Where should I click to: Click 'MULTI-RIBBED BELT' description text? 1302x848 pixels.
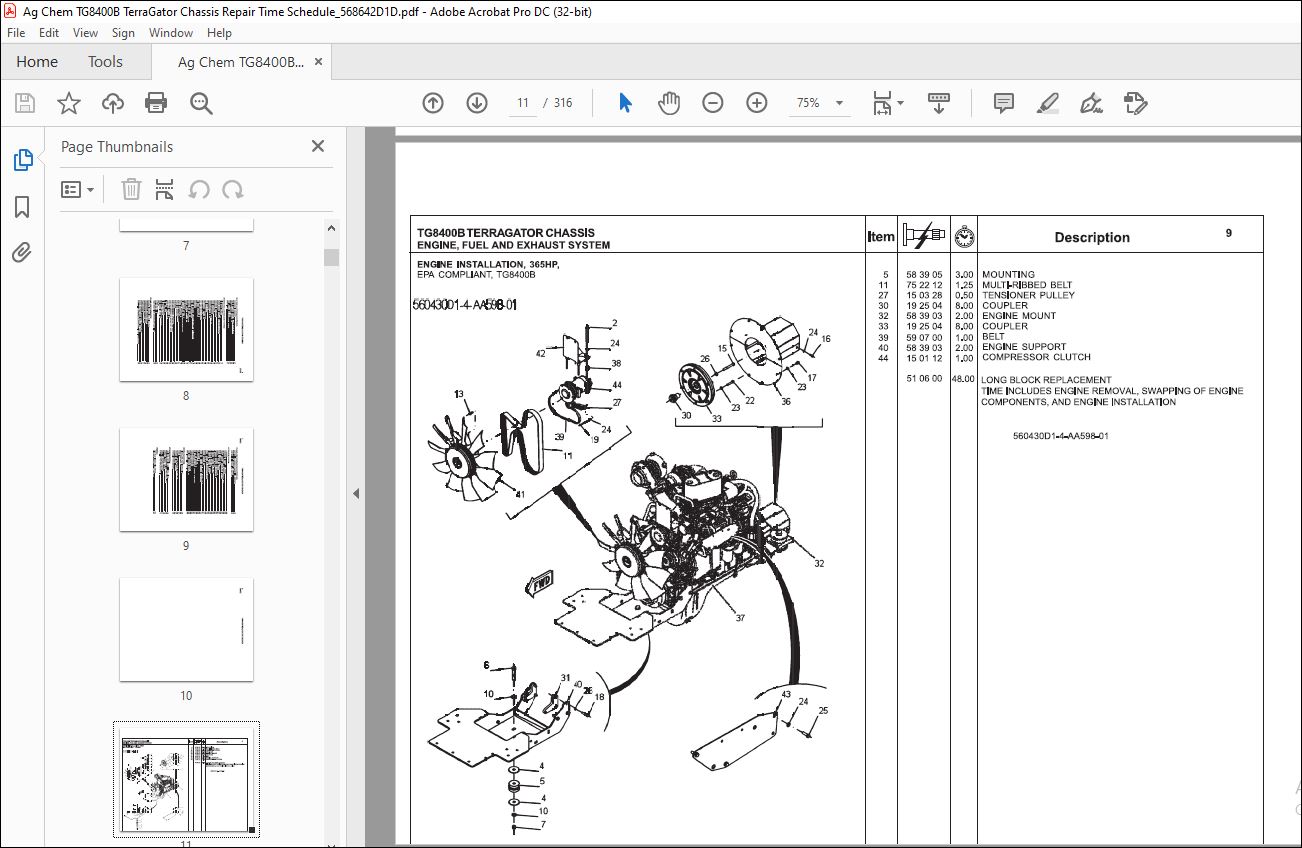click(x=1027, y=285)
